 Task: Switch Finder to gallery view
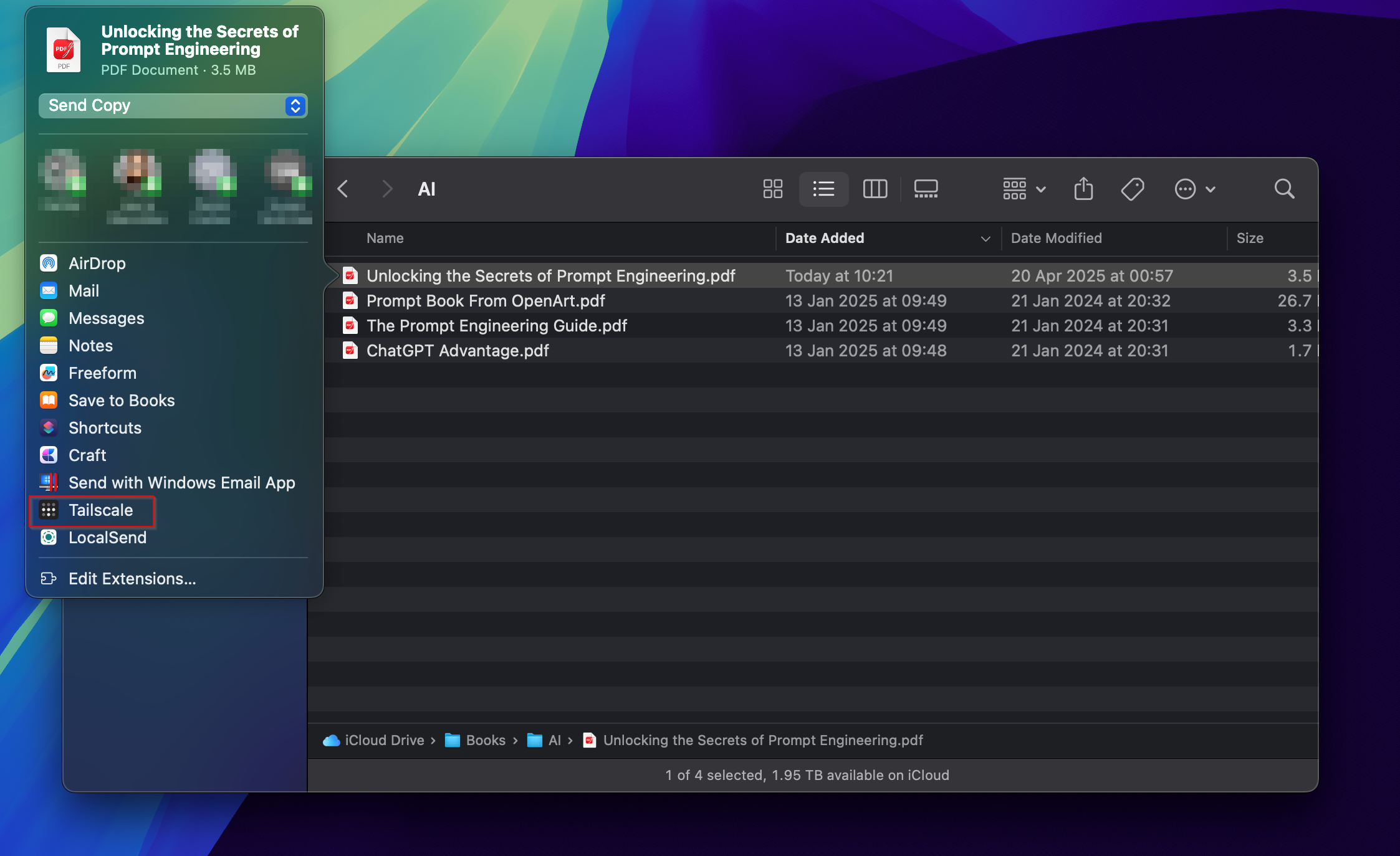(x=926, y=189)
